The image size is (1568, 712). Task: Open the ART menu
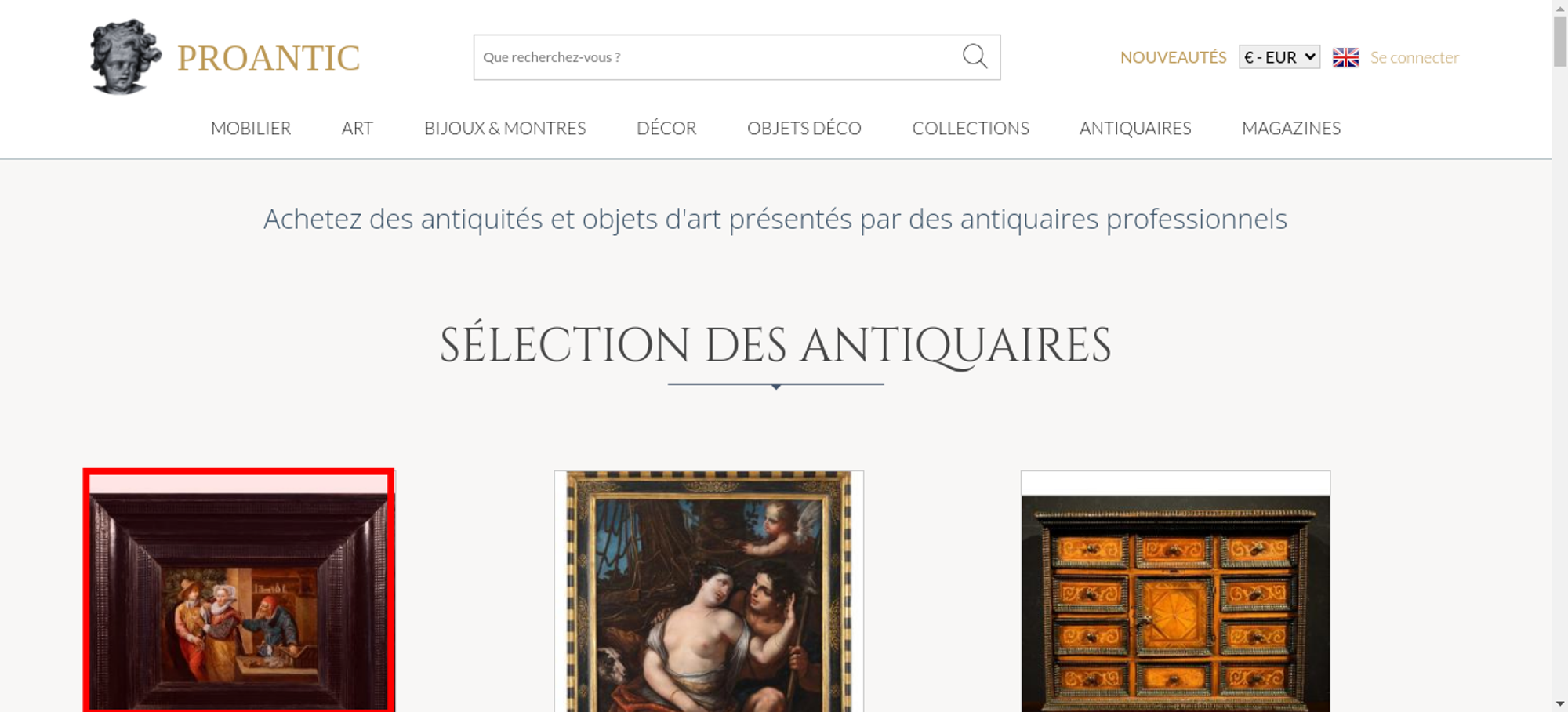coord(358,128)
